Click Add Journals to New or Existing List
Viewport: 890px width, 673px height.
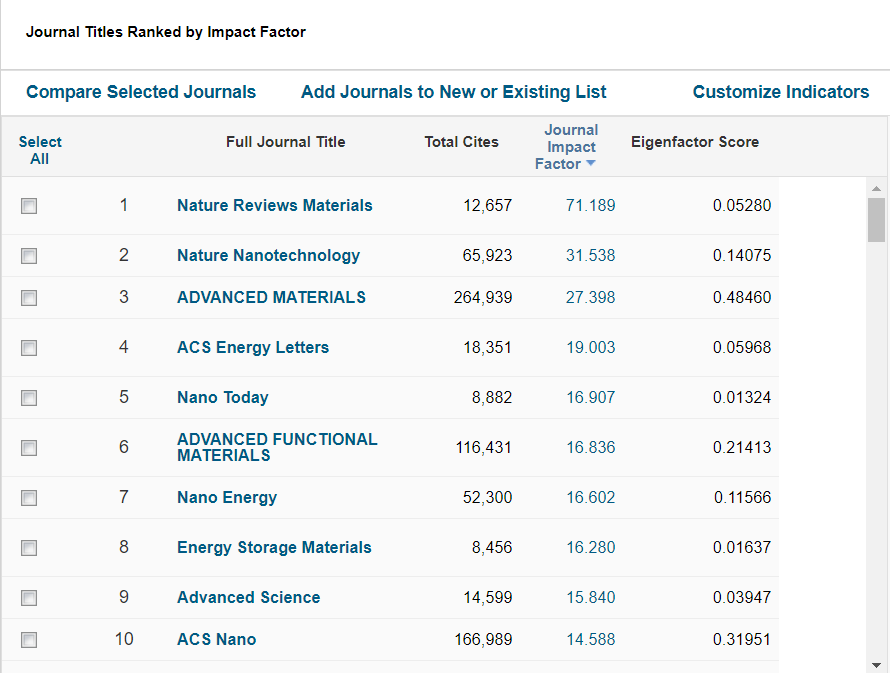click(454, 92)
